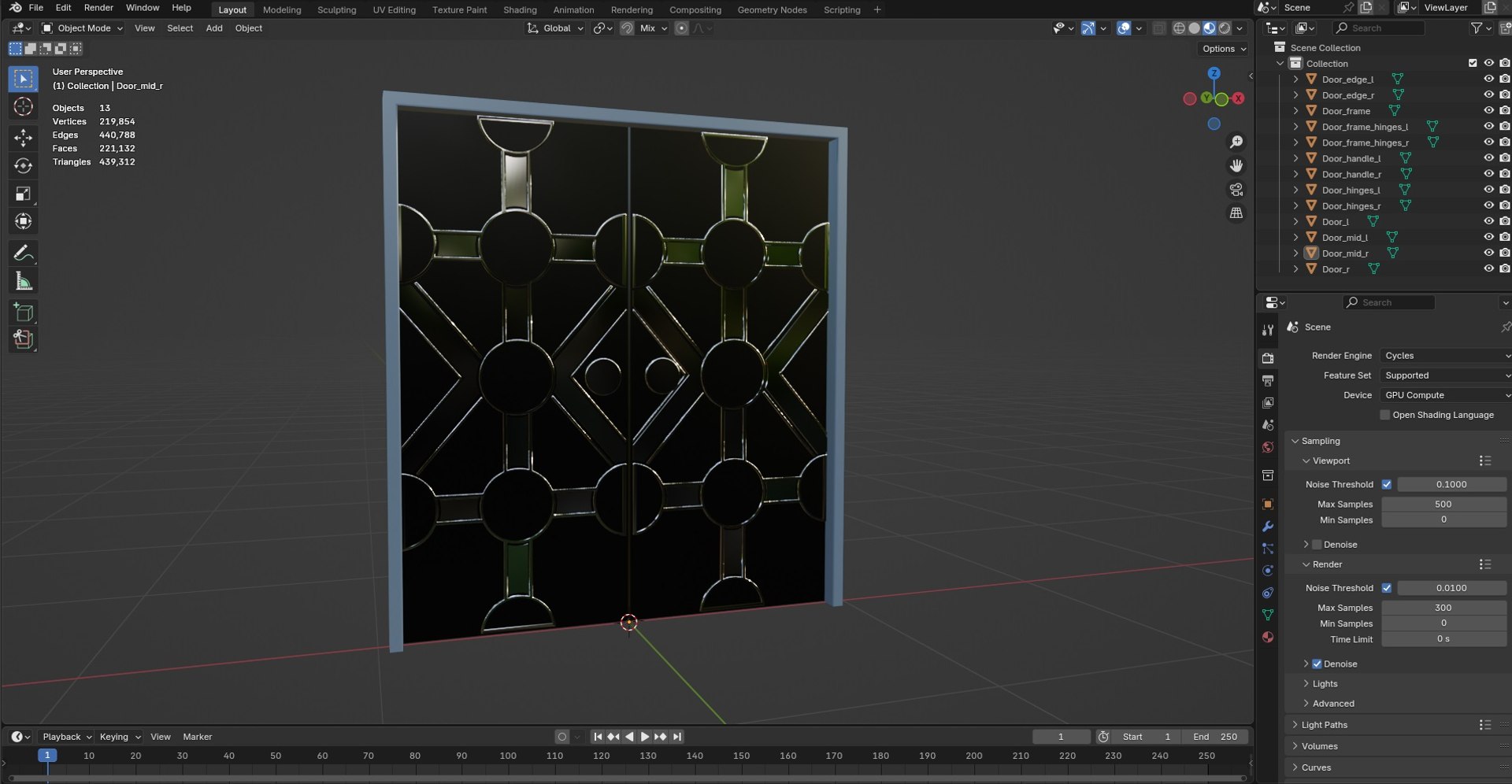Open the Tool properties tab
The width and height of the screenshot is (1512, 784).
pyautogui.click(x=1267, y=330)
